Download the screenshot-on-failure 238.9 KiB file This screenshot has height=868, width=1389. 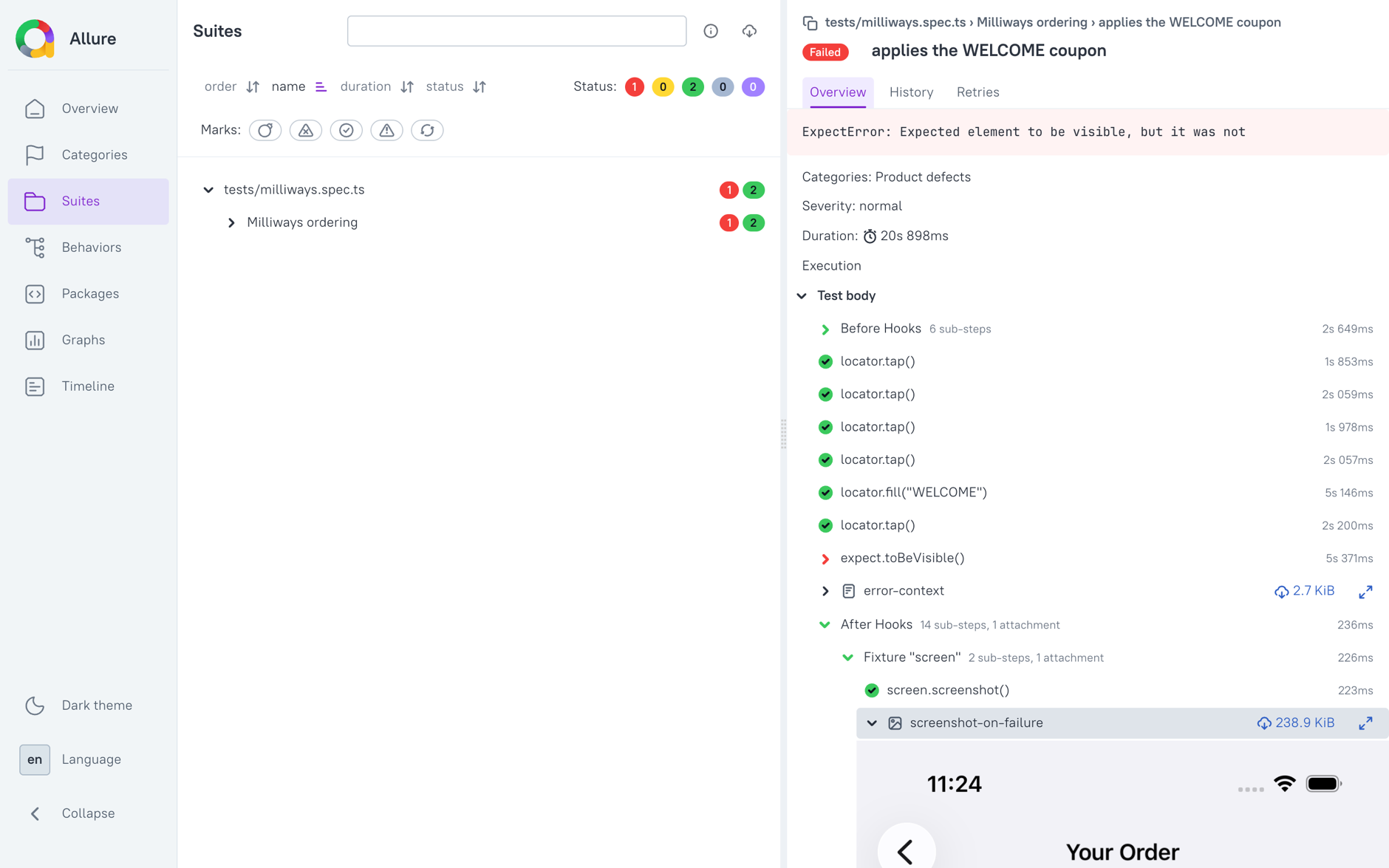point(1296,723)
